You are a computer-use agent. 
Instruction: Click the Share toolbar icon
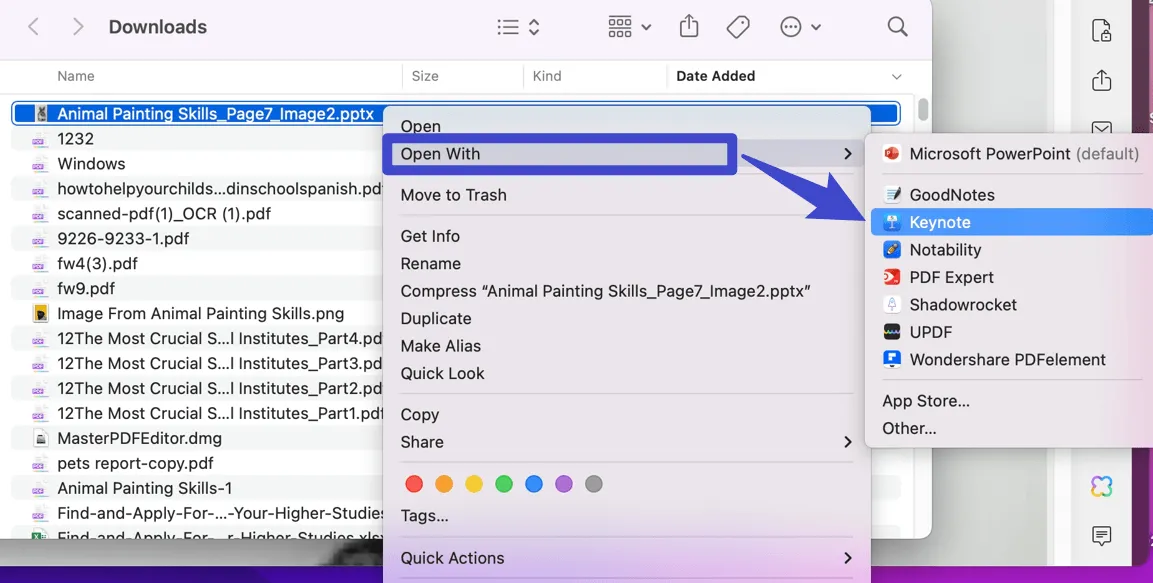click(x=689, y=26)
